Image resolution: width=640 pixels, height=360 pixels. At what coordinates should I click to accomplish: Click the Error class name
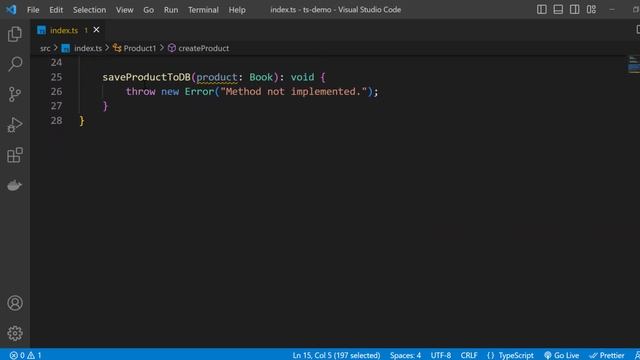pyautogui.click(x=199, y=91)
